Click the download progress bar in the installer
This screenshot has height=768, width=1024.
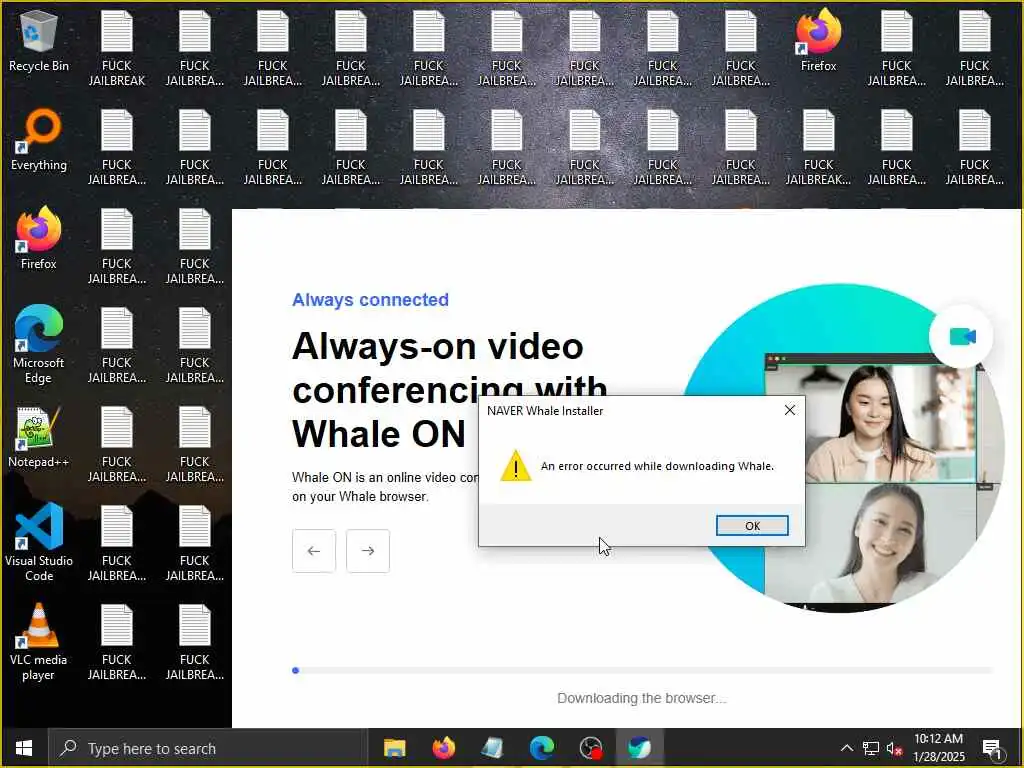click(x=643, y=670)
